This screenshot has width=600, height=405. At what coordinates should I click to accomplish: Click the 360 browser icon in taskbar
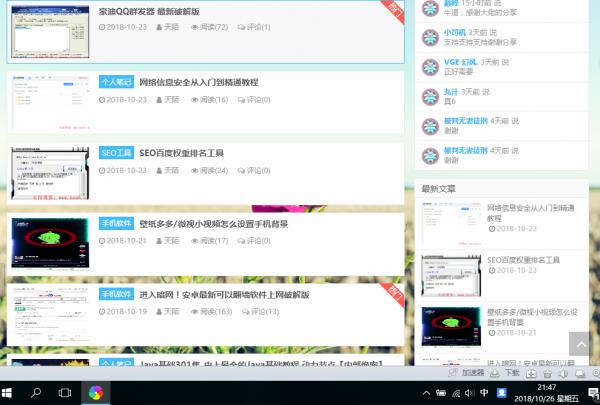tap(95, 392)
